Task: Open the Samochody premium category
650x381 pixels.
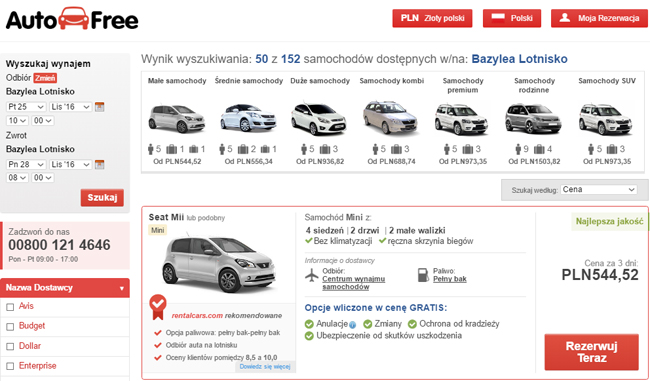Action: click(463, 85)
